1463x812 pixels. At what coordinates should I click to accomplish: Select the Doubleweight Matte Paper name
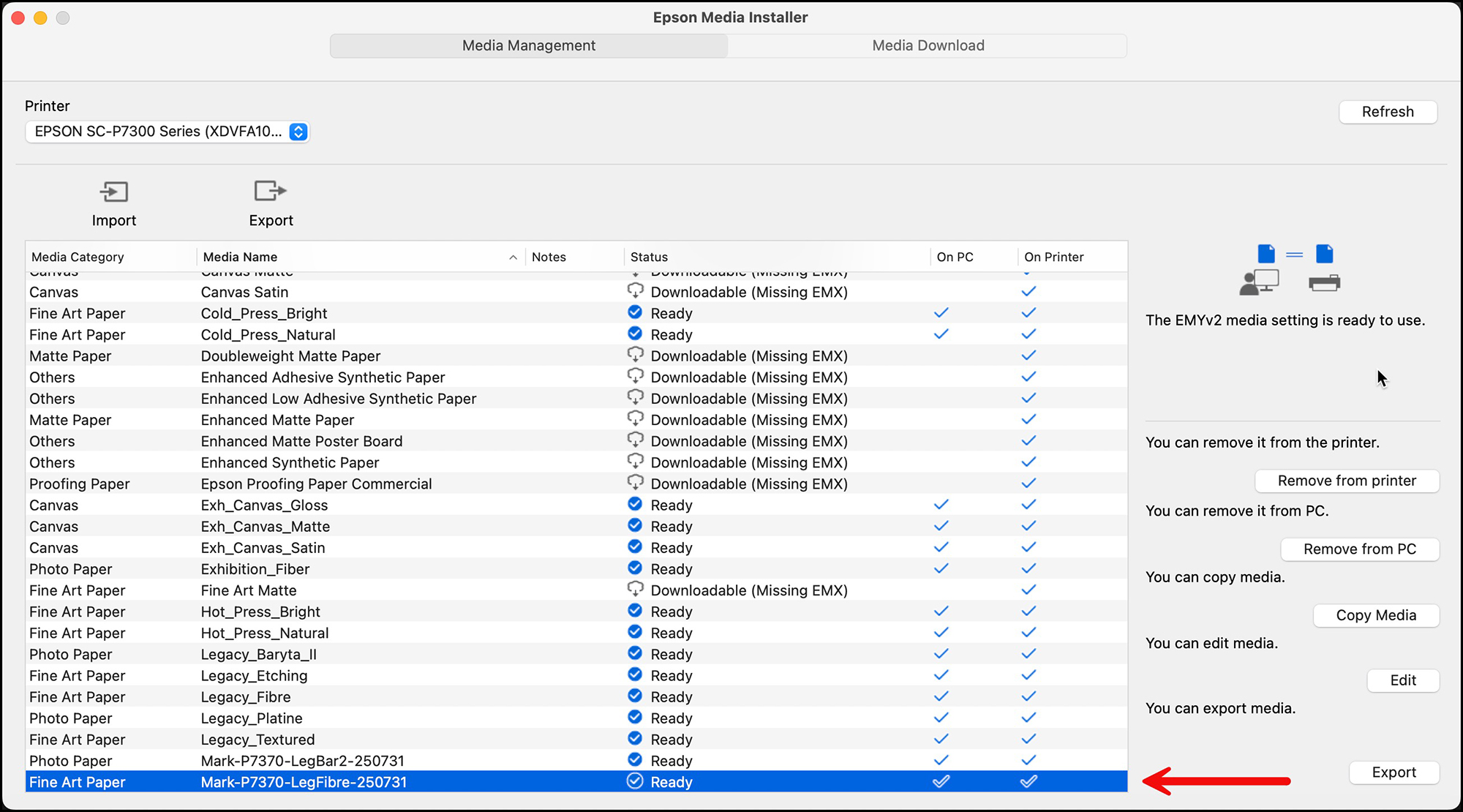point(290,356)
